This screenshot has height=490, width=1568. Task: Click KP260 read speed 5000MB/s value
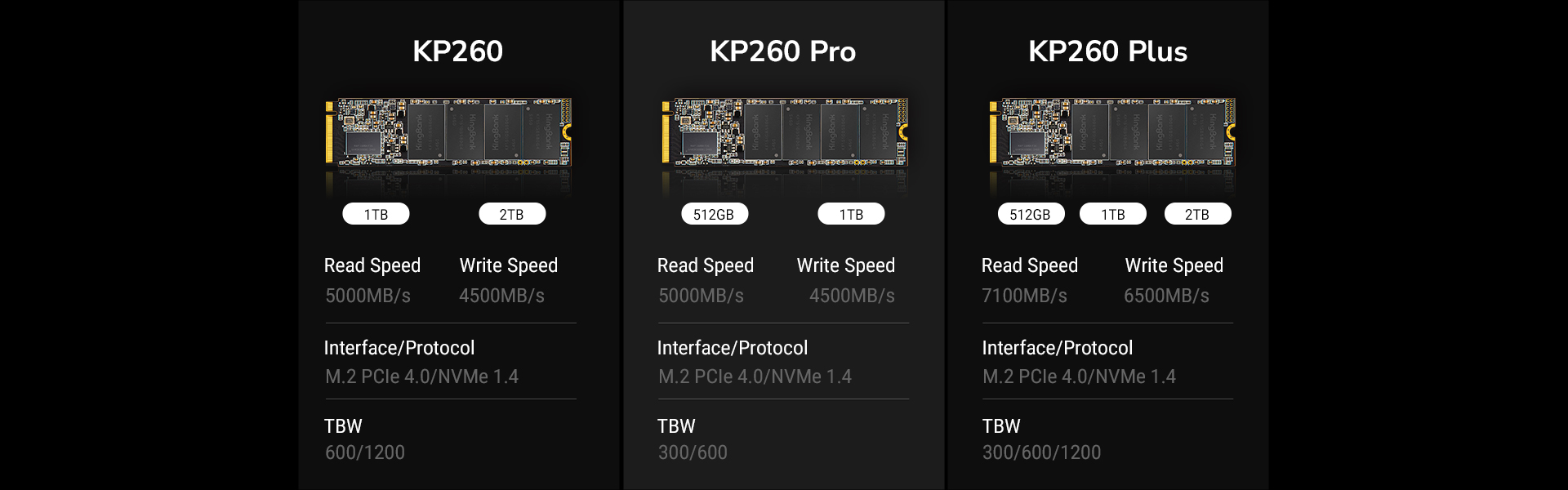[x=367, y=296]
